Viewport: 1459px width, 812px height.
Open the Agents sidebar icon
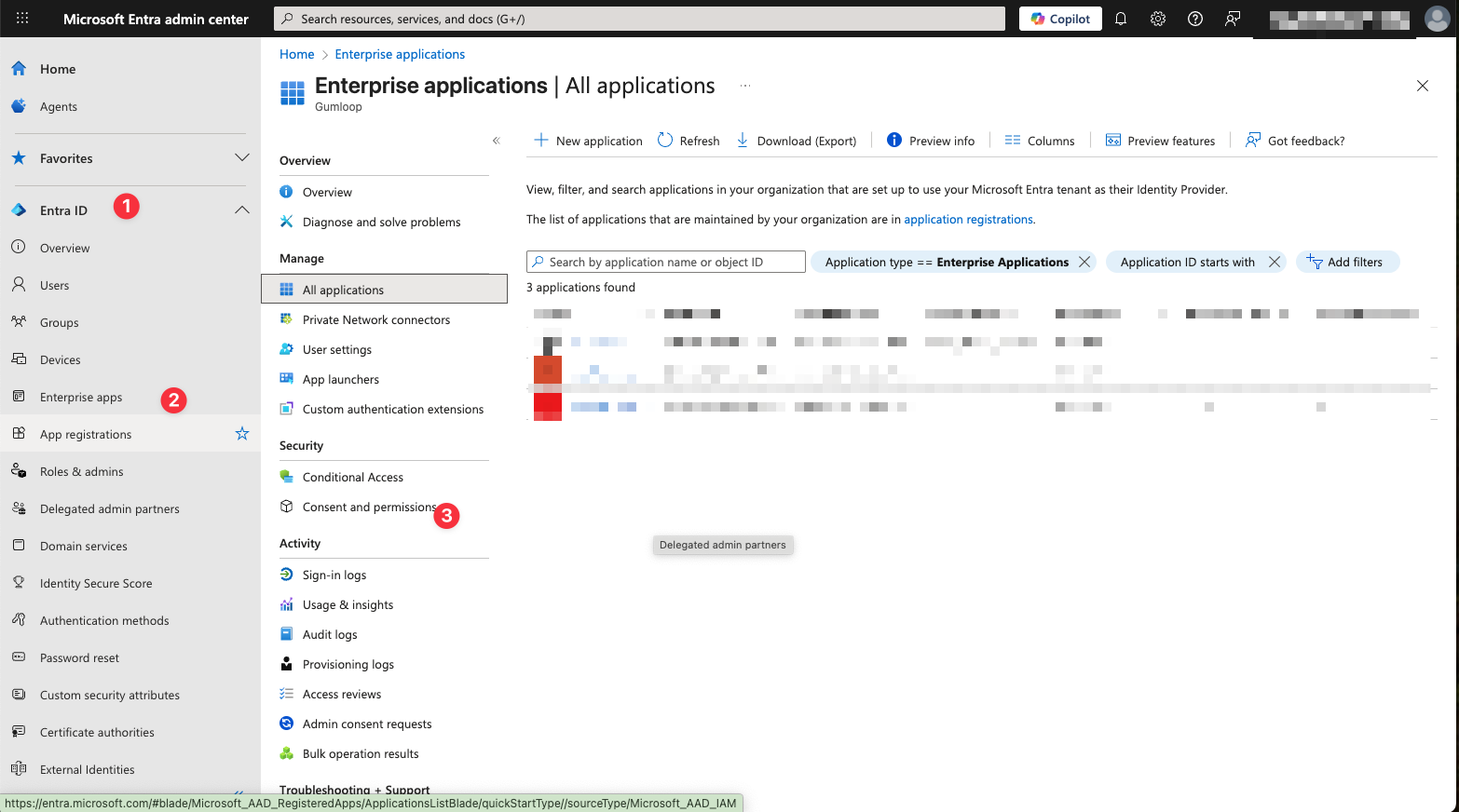19,106
